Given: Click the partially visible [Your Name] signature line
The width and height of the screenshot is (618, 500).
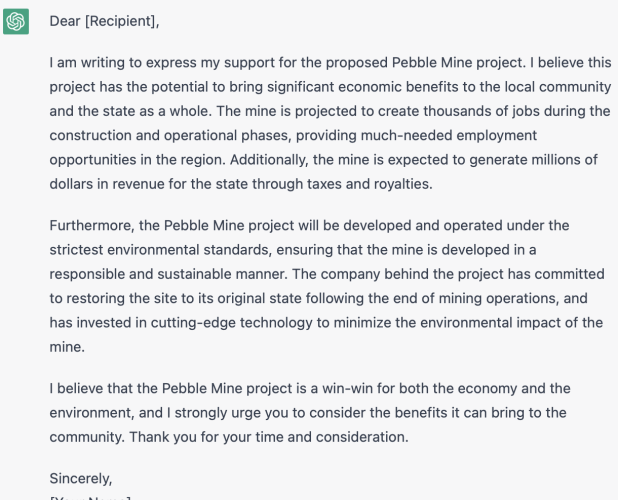Looking at the screenshot, I should tap(90, 498).
